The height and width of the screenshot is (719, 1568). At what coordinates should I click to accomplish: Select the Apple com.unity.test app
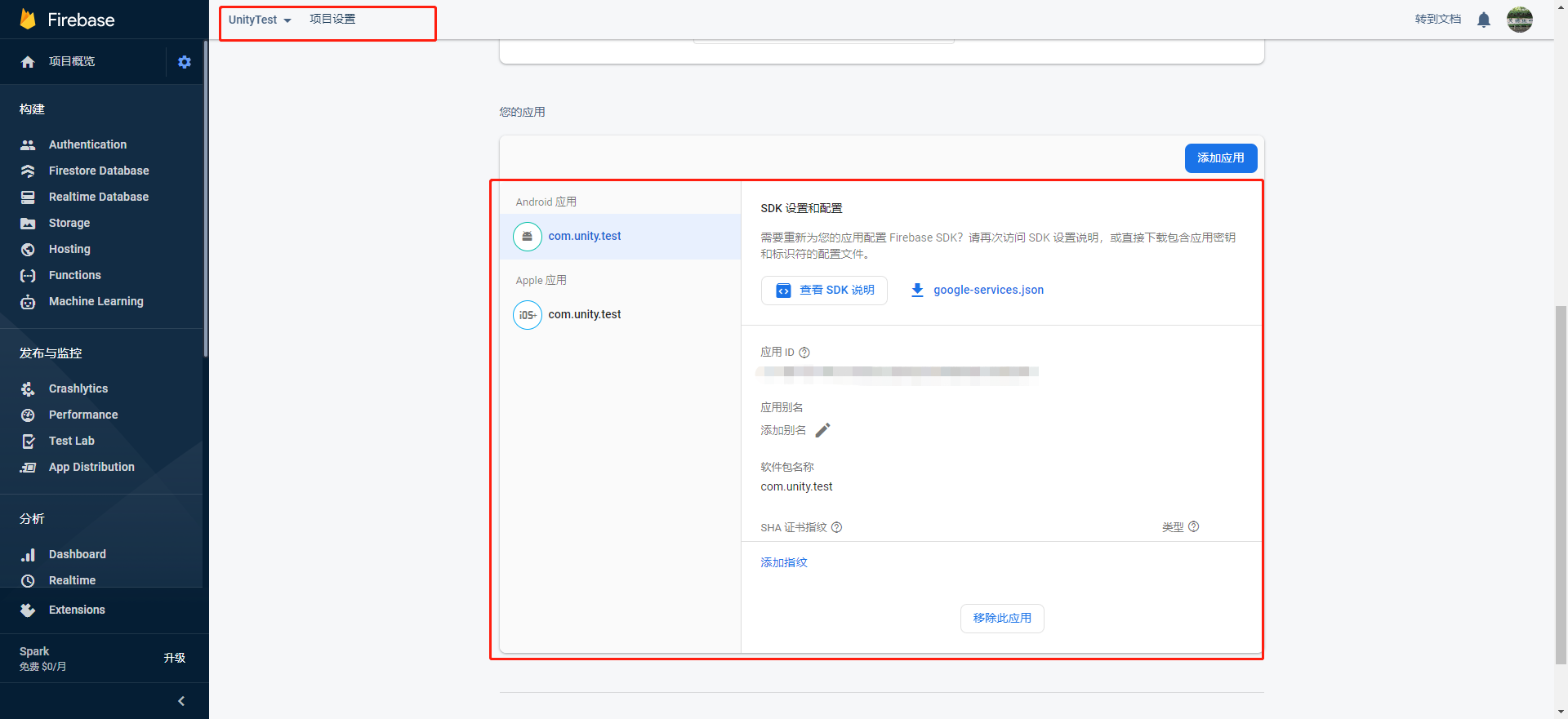tap(620, 315)
